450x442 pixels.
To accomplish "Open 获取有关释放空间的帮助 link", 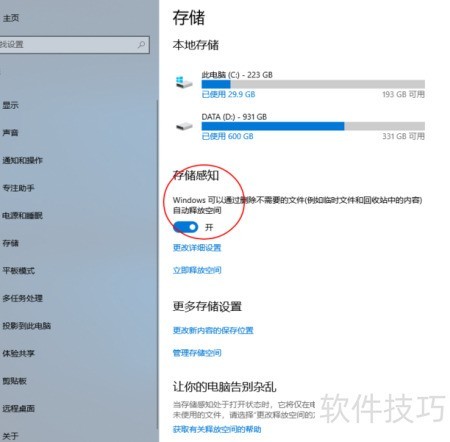I will point(217,429).
